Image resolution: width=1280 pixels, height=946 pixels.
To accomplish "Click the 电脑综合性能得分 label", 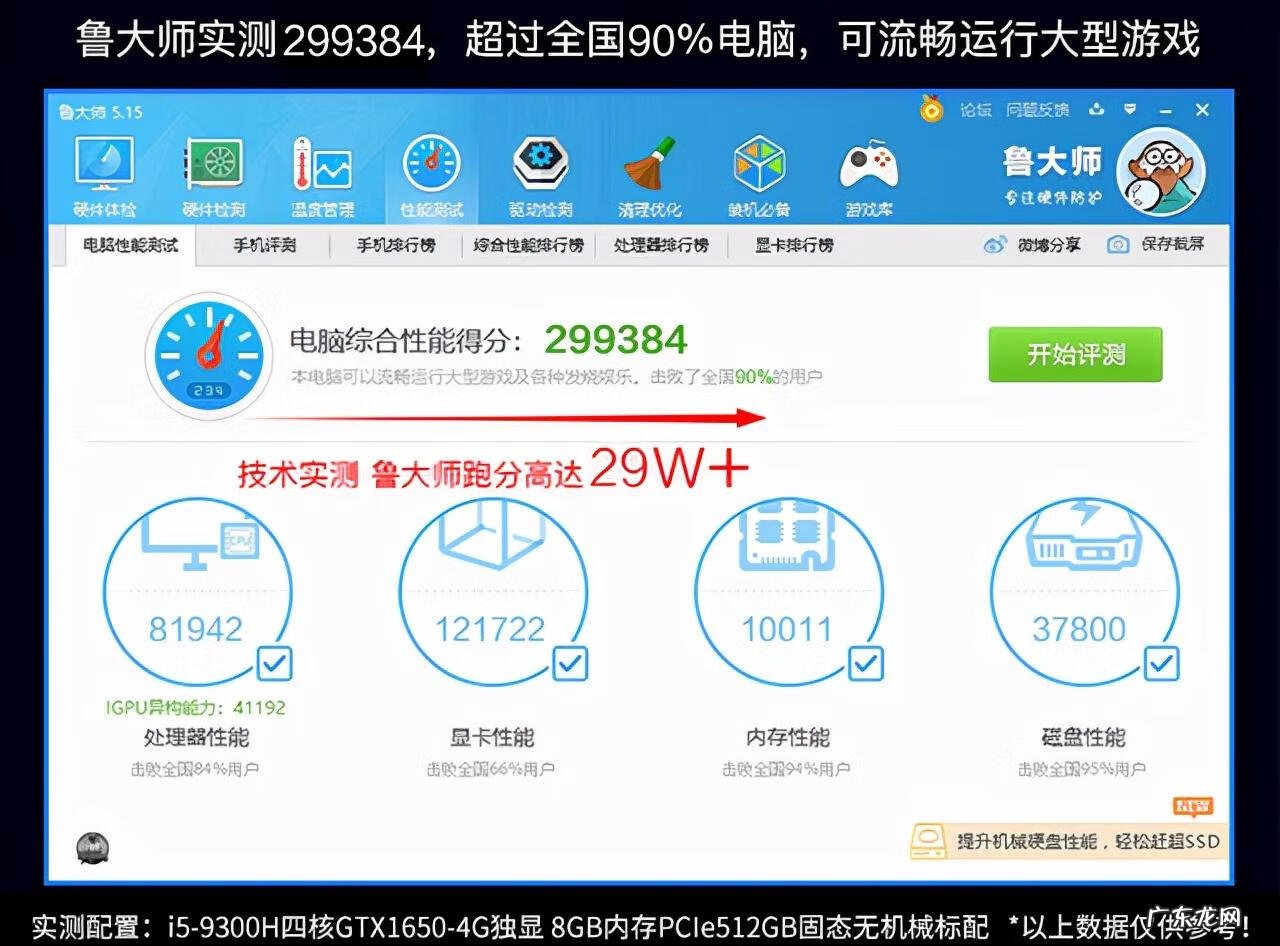I will point(405,341).
